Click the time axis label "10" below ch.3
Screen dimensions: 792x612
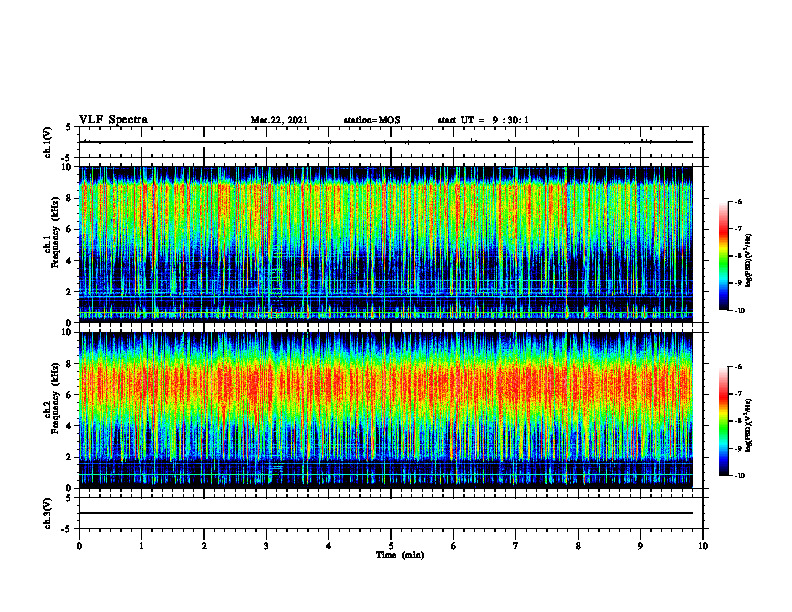click(x=703, y=546)
